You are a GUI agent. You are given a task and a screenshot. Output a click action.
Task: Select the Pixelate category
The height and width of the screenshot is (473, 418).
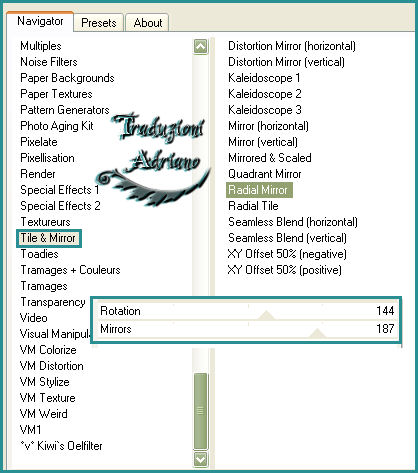point(39,142)
